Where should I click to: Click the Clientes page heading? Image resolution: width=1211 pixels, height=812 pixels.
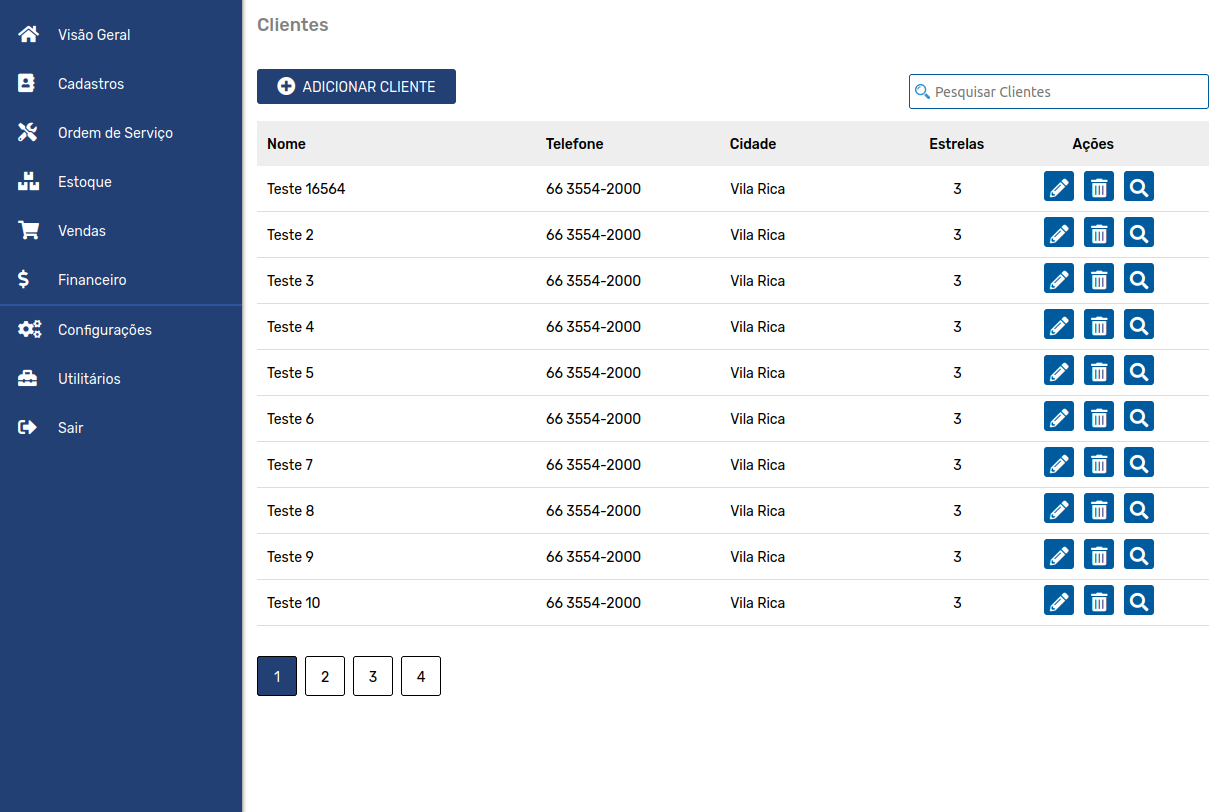293,25
